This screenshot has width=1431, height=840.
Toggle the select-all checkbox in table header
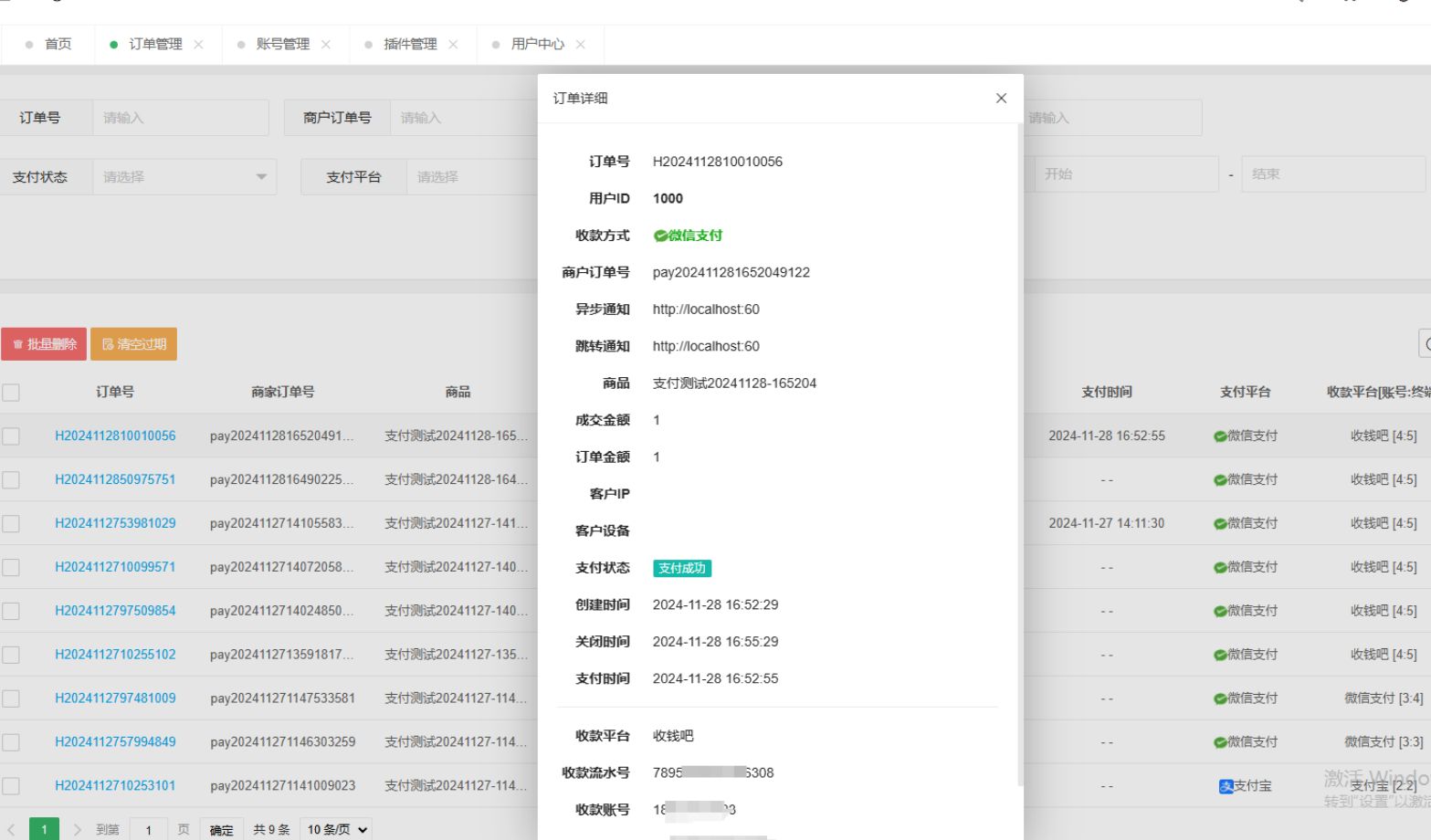12,391
